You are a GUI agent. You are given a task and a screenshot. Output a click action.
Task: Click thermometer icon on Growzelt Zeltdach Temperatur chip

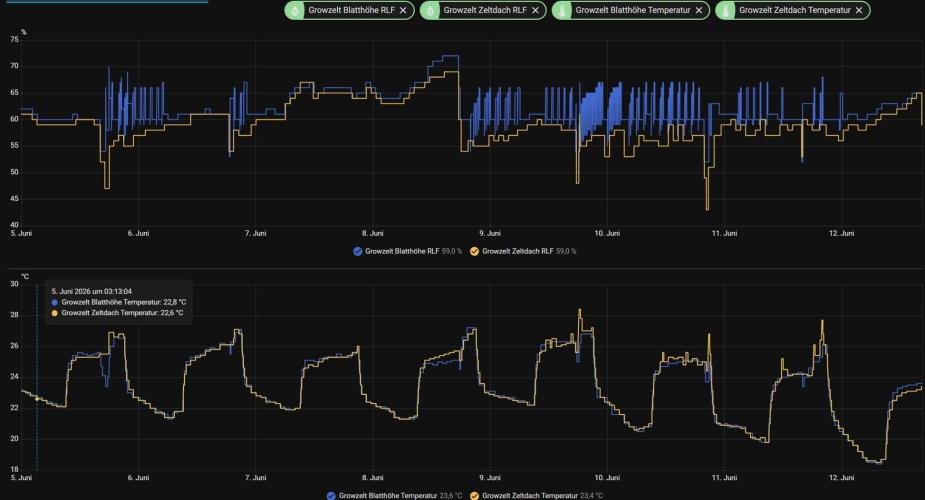coord(726,10)
